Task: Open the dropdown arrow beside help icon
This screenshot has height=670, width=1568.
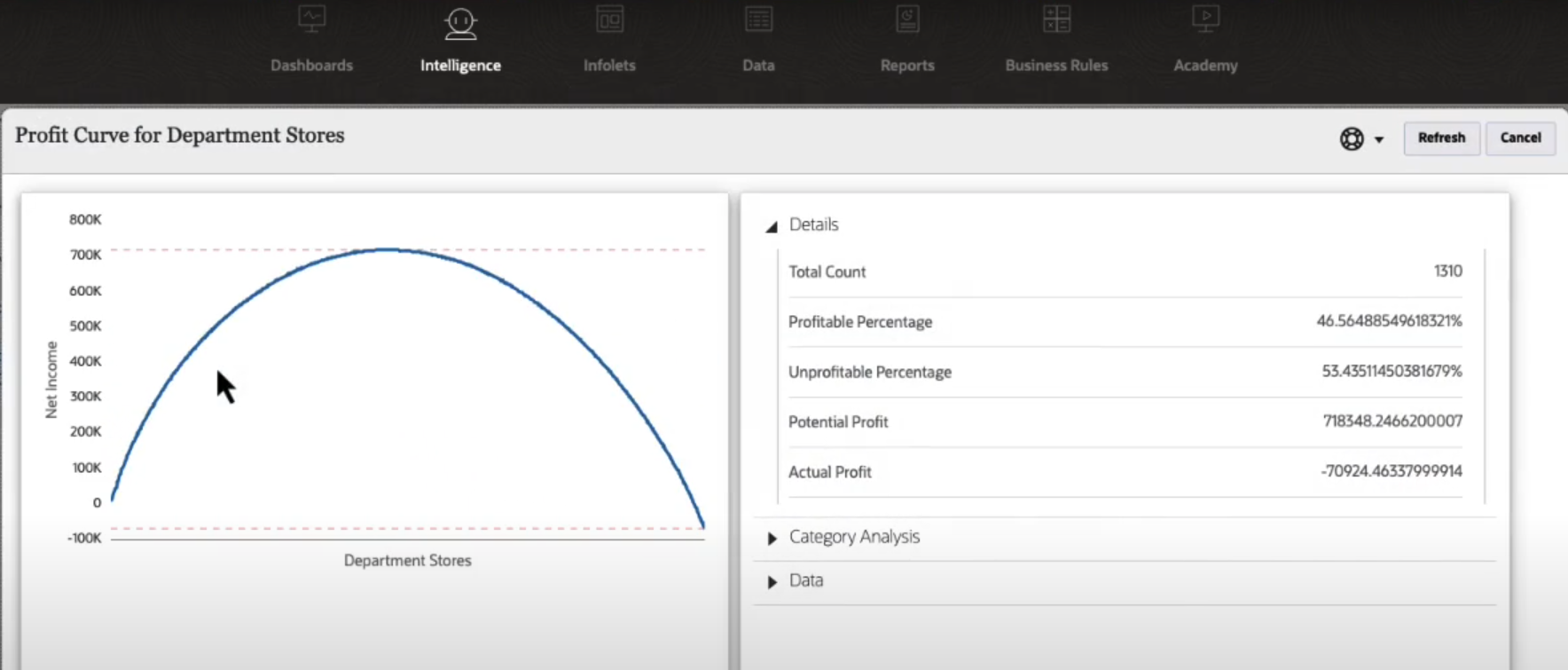Action: (x=1379, y=139)
